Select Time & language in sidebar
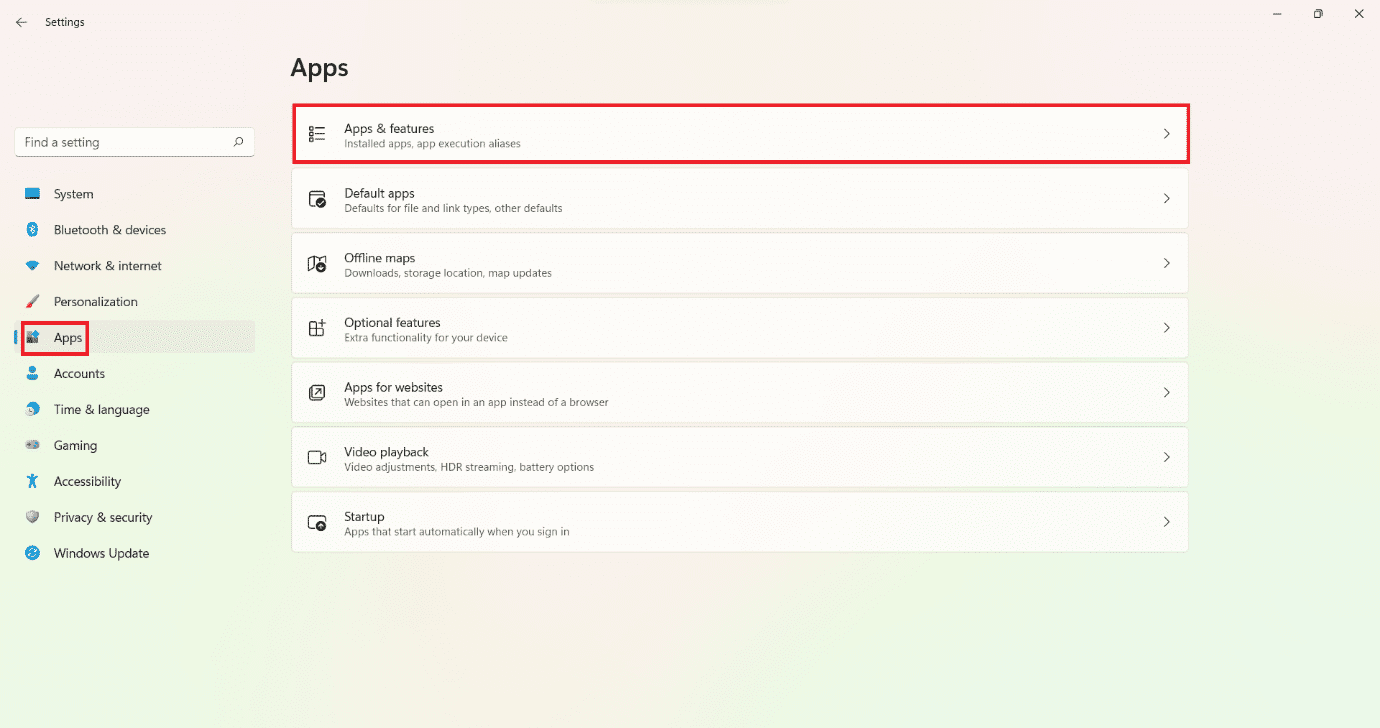The width and height of the screenshot is (1380, 728). pyautogui.click(x=101, y=410)
